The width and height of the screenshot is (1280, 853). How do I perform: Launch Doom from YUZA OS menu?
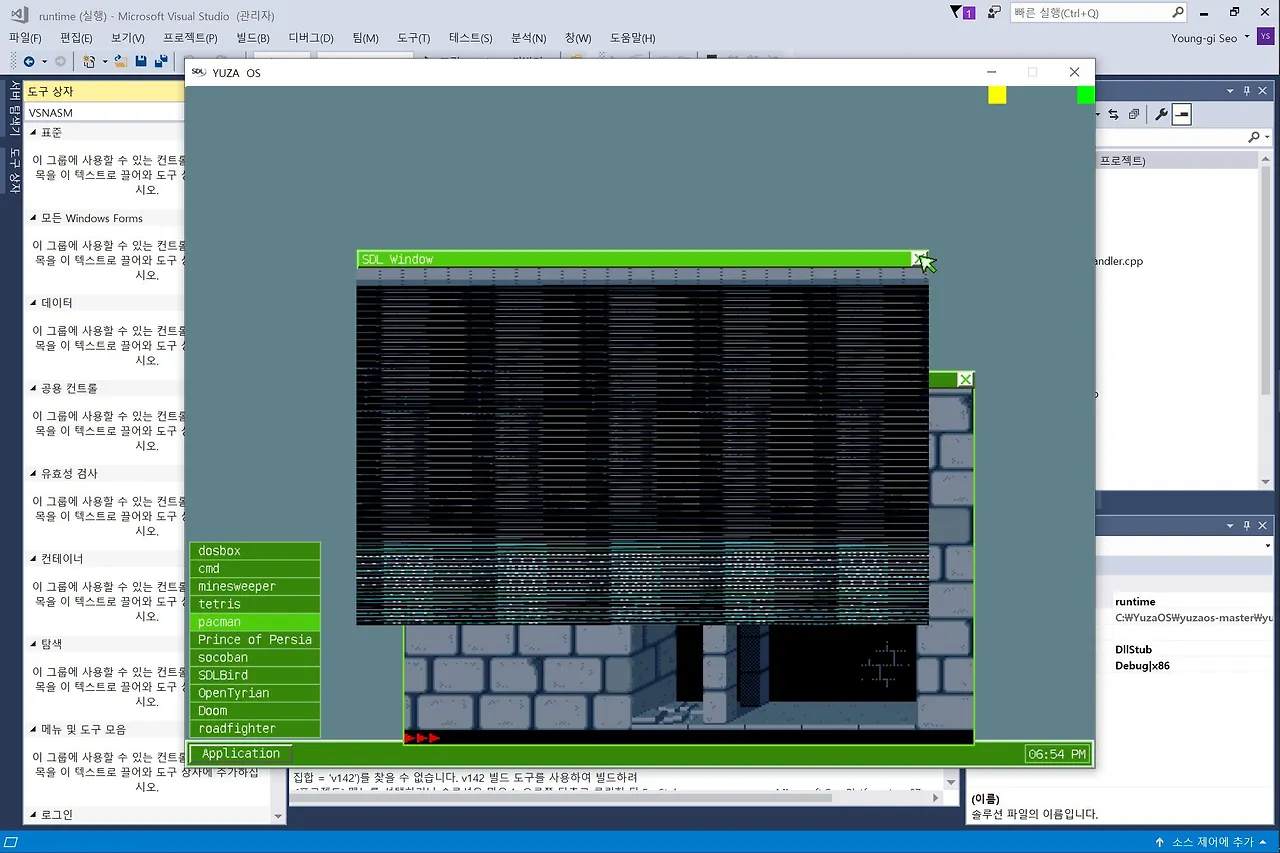[x=255, y=711]
